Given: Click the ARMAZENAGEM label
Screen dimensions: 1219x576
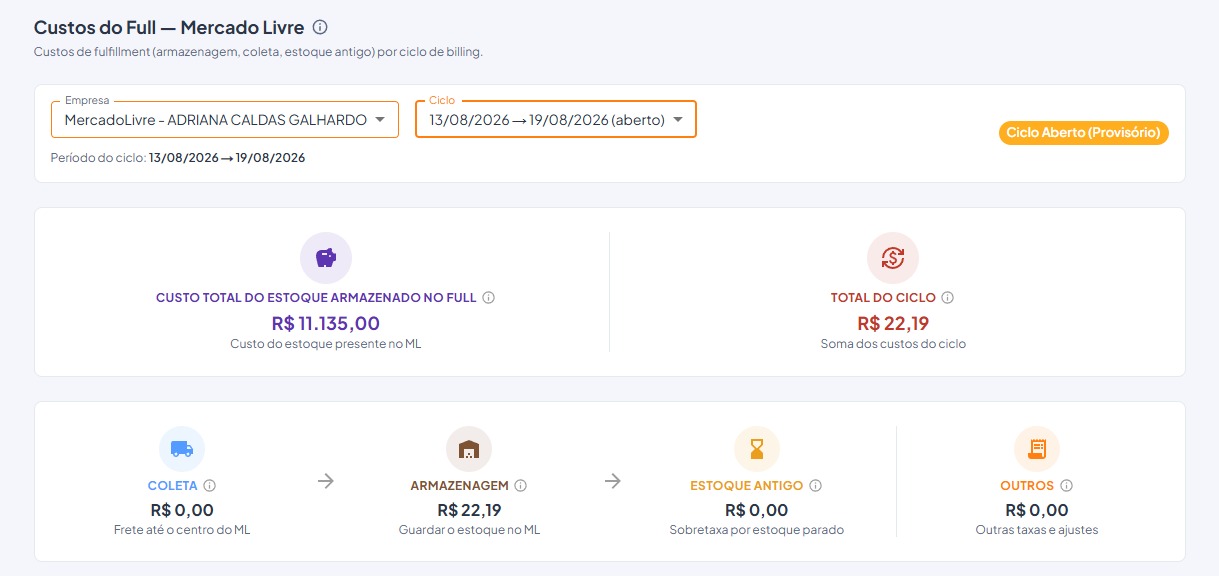Looking at the screenshot, I should tap(460, 486).
